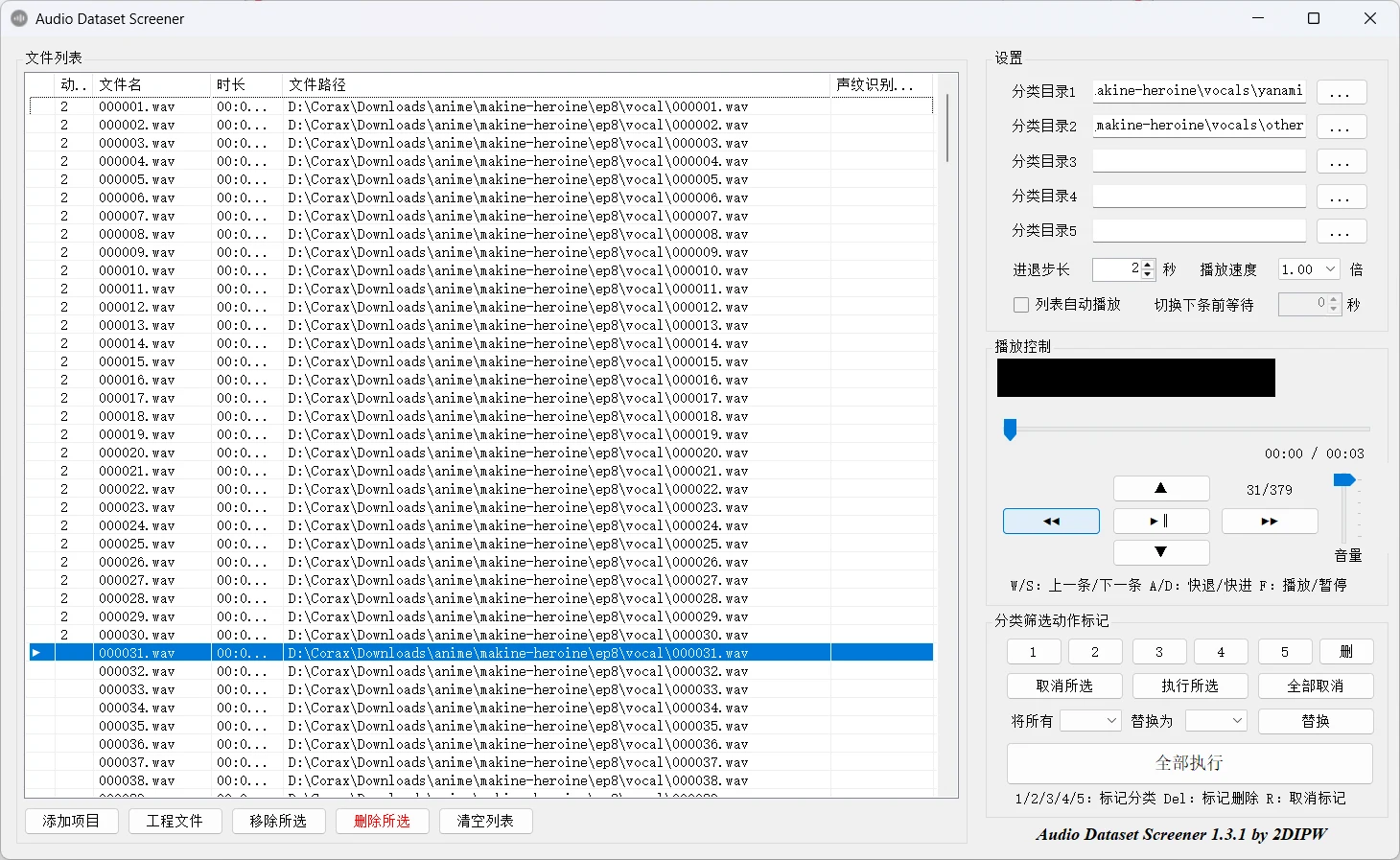Viewport: 1400px width, 860px height.
Task: Browse for 分类目录2 folder
Action: (x=1341, y=127)
